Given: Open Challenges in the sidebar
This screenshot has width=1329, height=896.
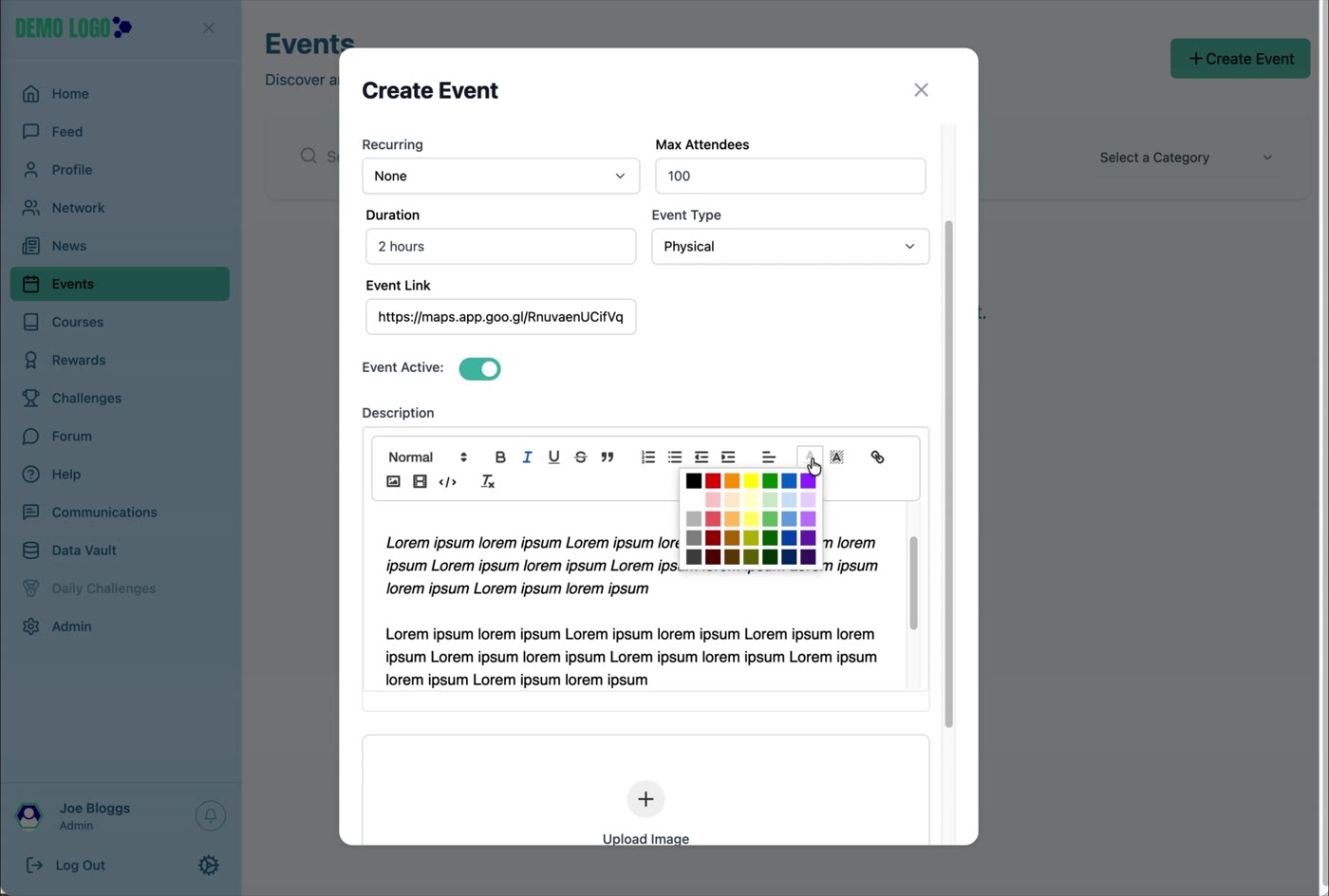Looking at the screenshot, I should pyautogui.click(x=120, y=398).
